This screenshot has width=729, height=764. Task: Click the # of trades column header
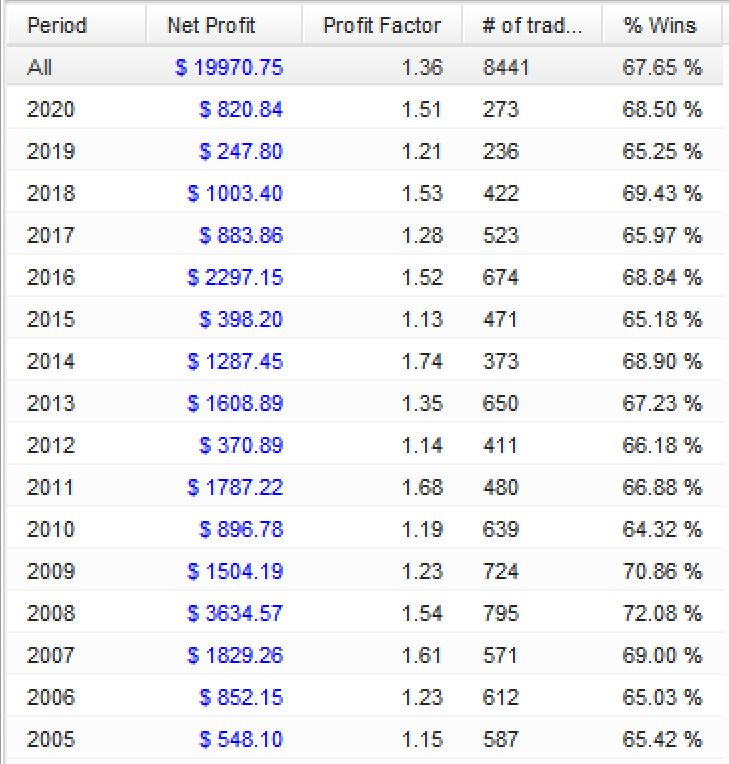(x=531, y=25)
